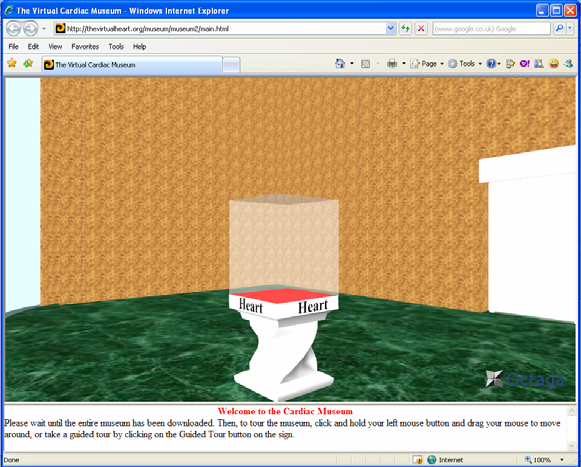
Task: Click the Add to Favorites icon
Action: coord(28,63)
